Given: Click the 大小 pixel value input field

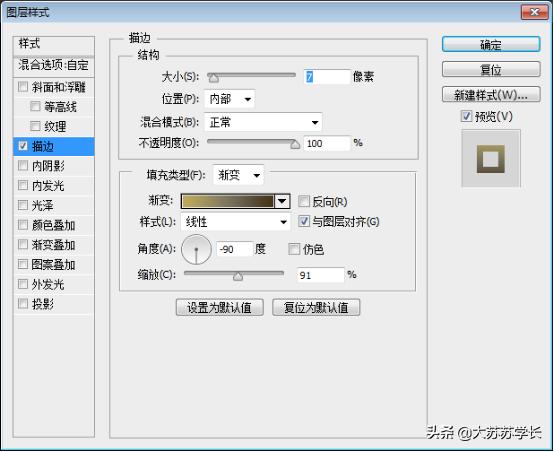Looking at the screenshot, I should pyautogui.click(x=327, y=77).
